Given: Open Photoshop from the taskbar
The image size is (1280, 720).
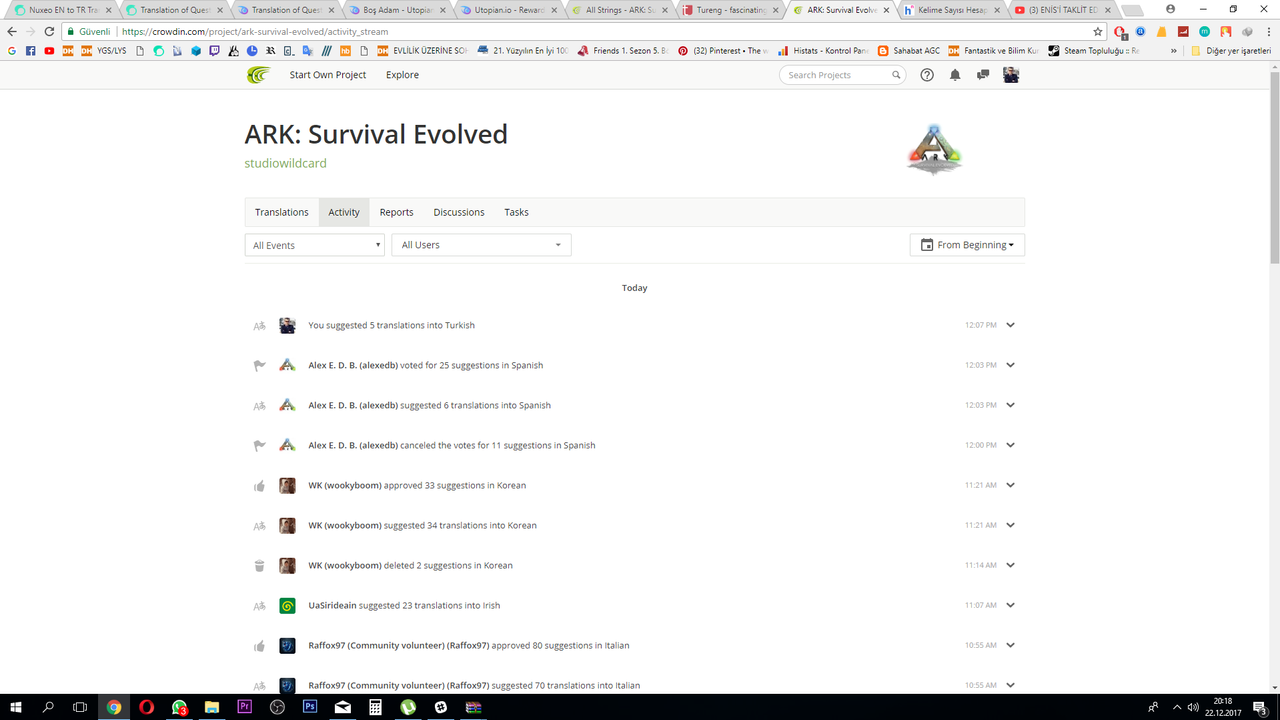Looking at the screenshot, I should point(310,707).
